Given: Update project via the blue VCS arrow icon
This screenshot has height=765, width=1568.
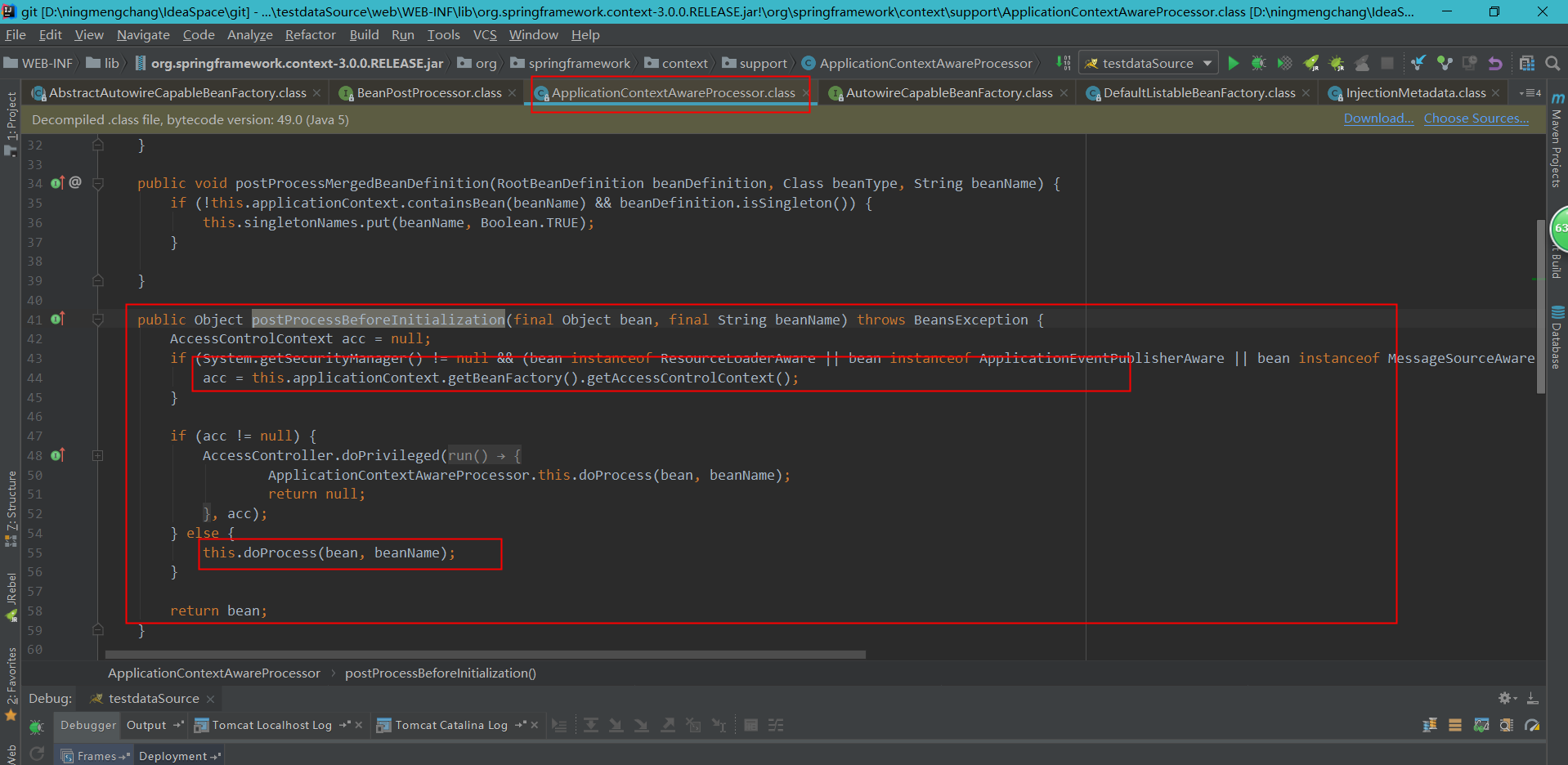Looking at the screenshot, I should (1418, 62).
